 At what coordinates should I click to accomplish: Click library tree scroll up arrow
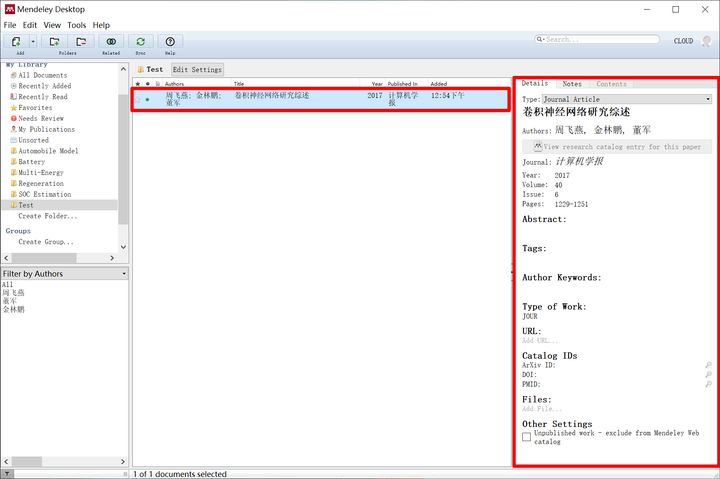click(x=123, y=69)
